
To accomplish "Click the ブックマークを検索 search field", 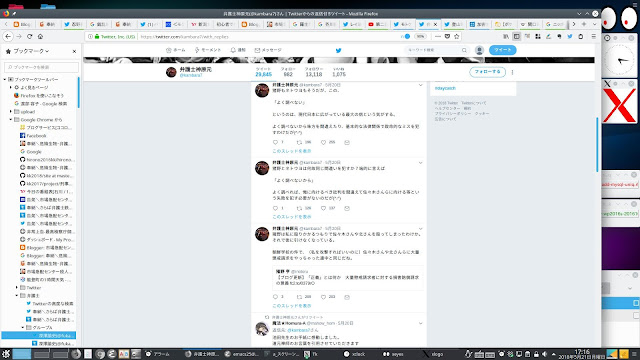I will (x=41, y=67).
